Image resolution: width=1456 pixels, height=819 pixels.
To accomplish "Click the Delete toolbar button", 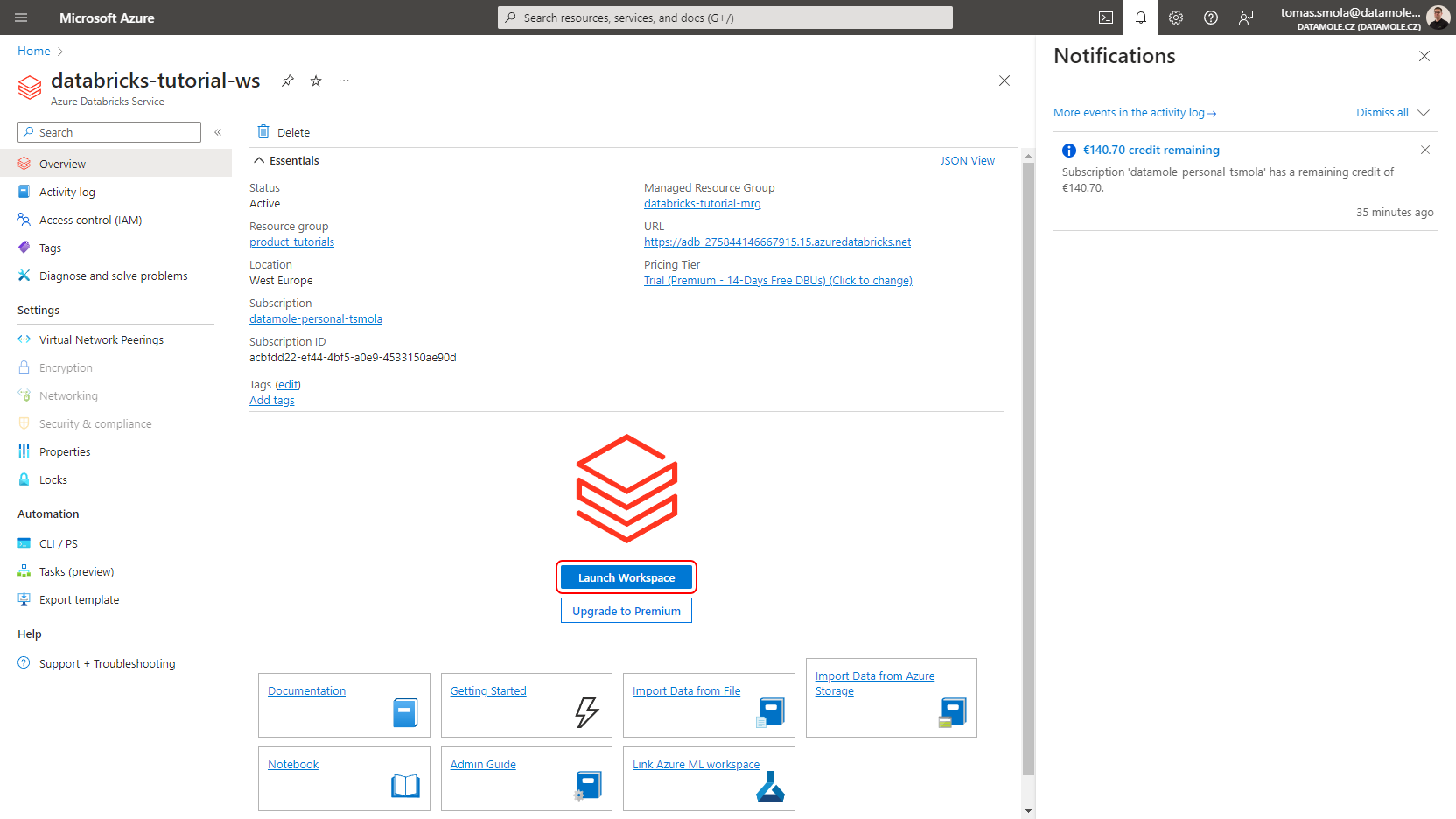I will click(283, 132).
